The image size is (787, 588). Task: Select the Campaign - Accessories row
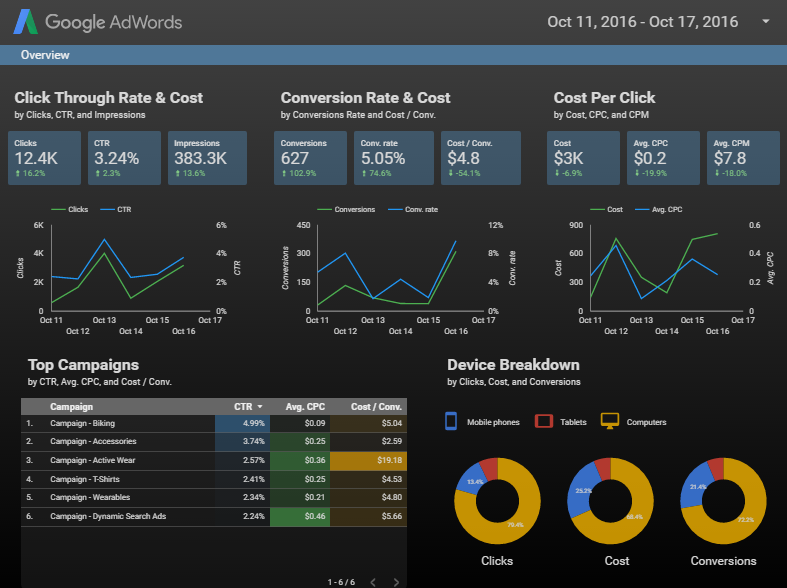pyautogui.click(x=214, y=442)
